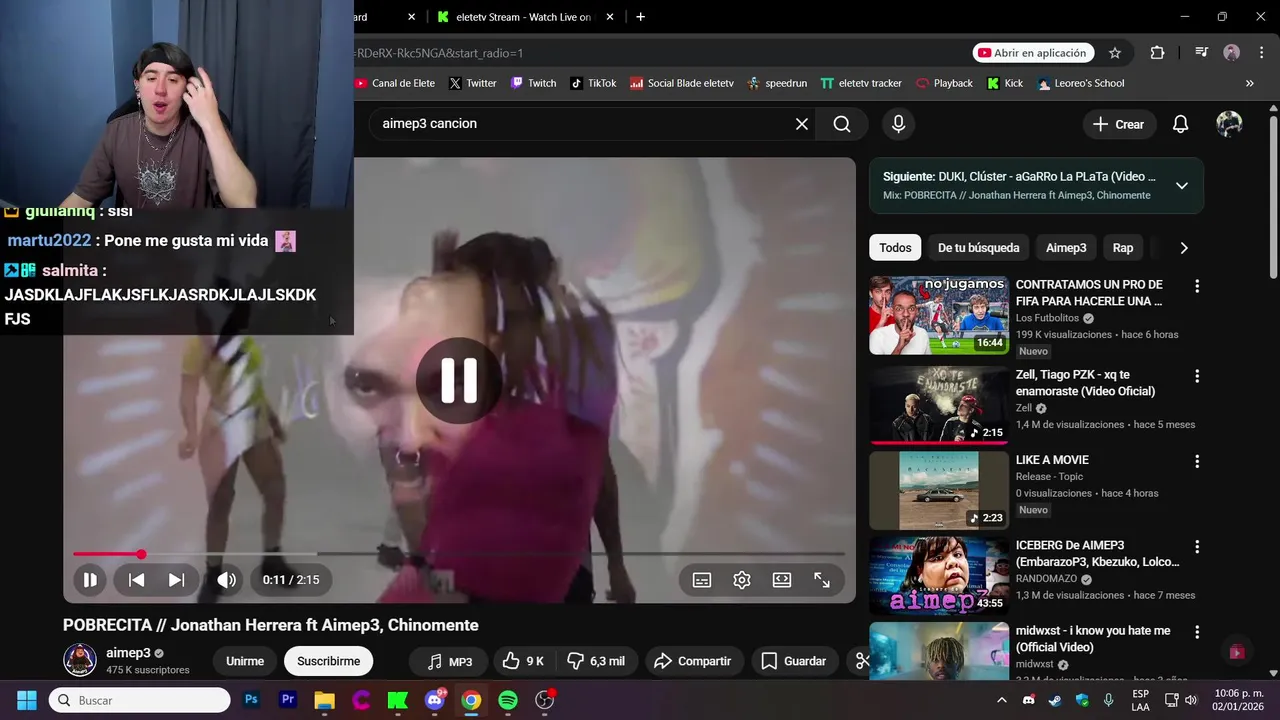Viewport: 1280px width, 720px height.
Task: Open options for xq te enamoraste video
Action: (x=1196, y=376)
